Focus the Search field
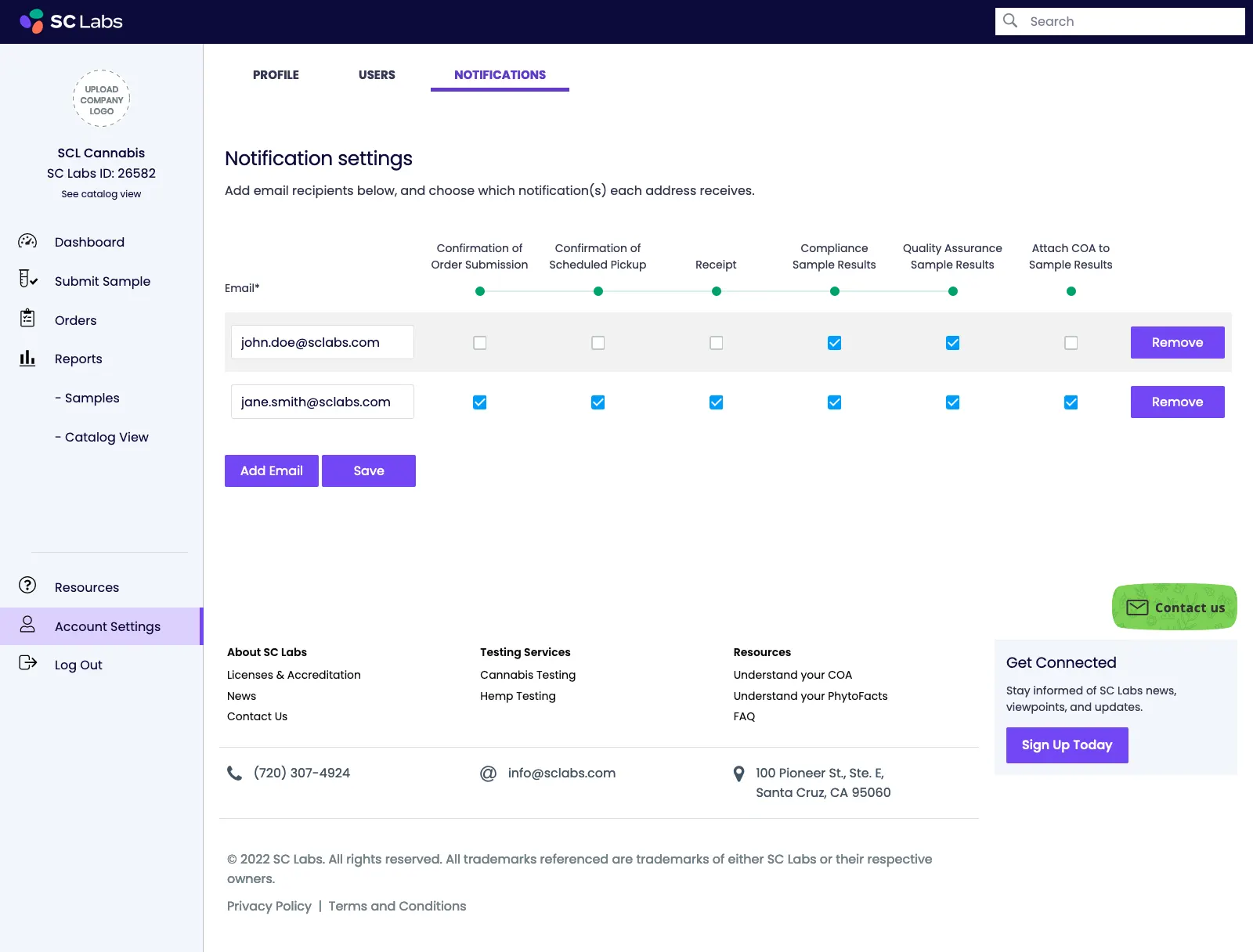1253x952 pixels. pos(1120,21)
